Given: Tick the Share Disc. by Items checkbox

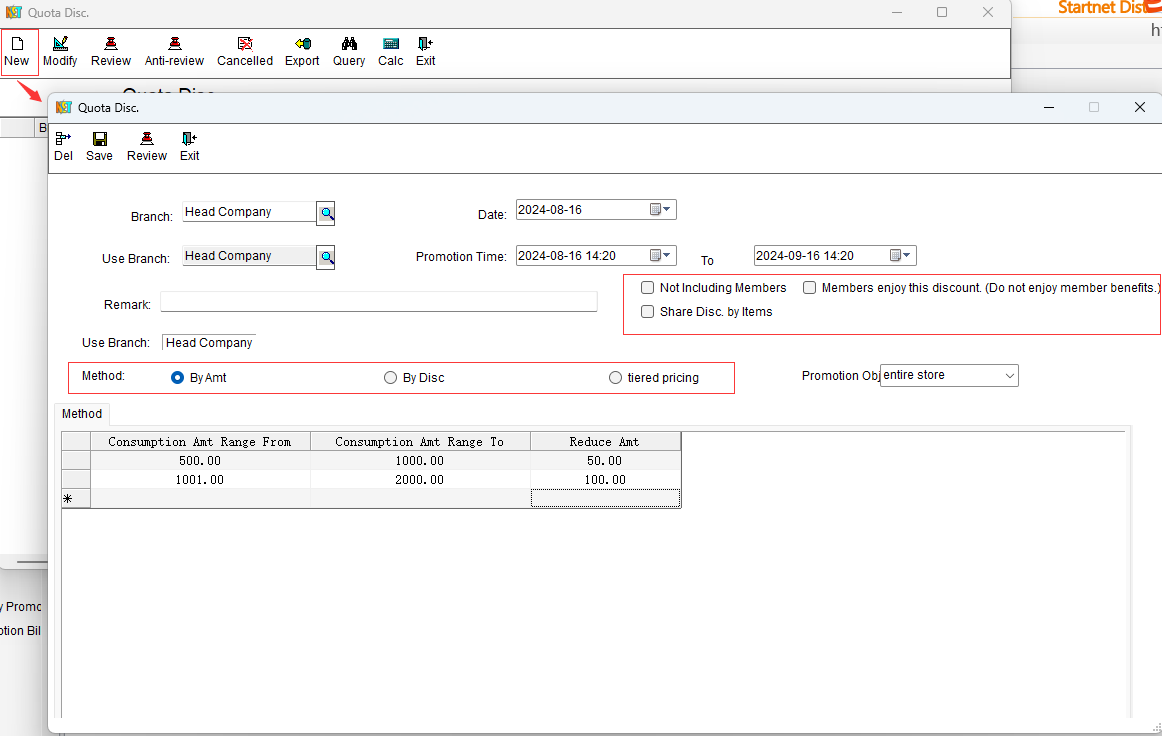Looking at the screenshot, I should 648,312.
